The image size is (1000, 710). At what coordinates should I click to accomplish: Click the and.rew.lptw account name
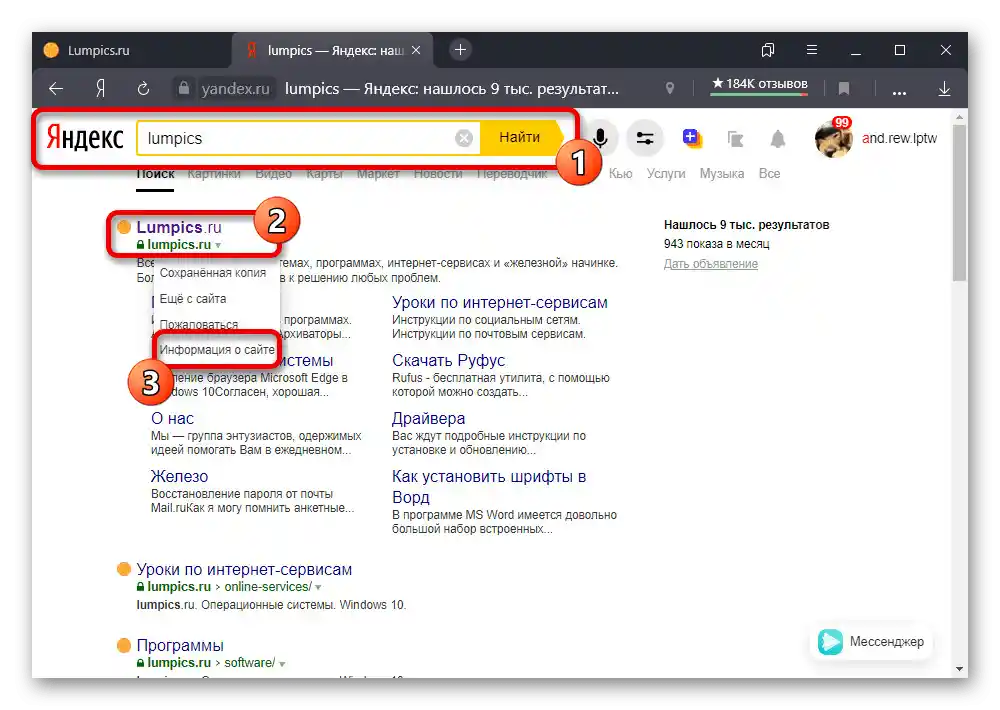point(899,138)
